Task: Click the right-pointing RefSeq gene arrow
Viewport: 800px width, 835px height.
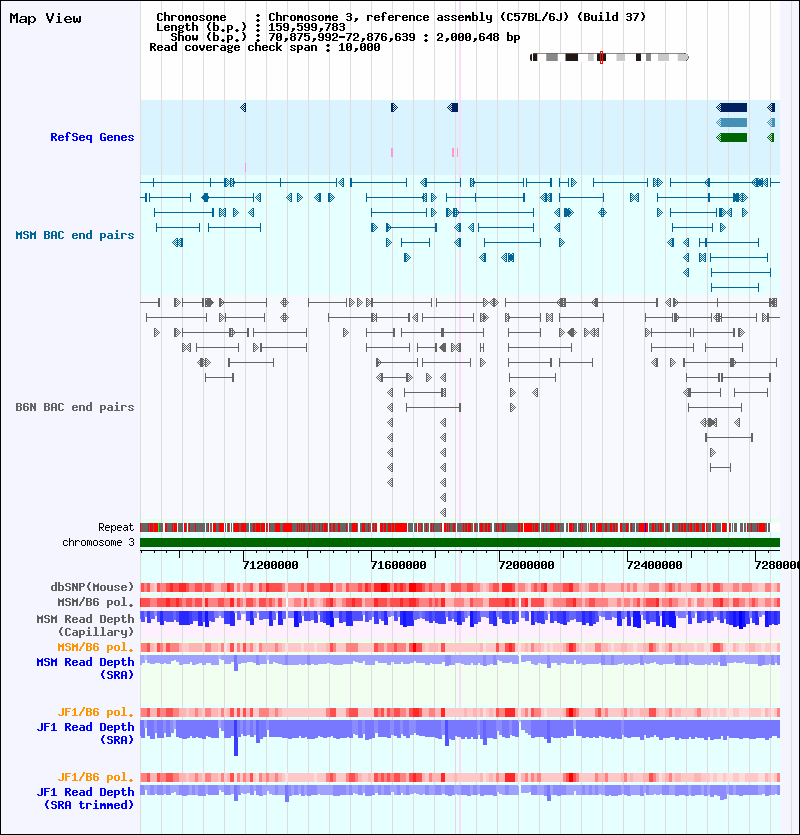Action: pyautogui.click(x=394, y=108)
